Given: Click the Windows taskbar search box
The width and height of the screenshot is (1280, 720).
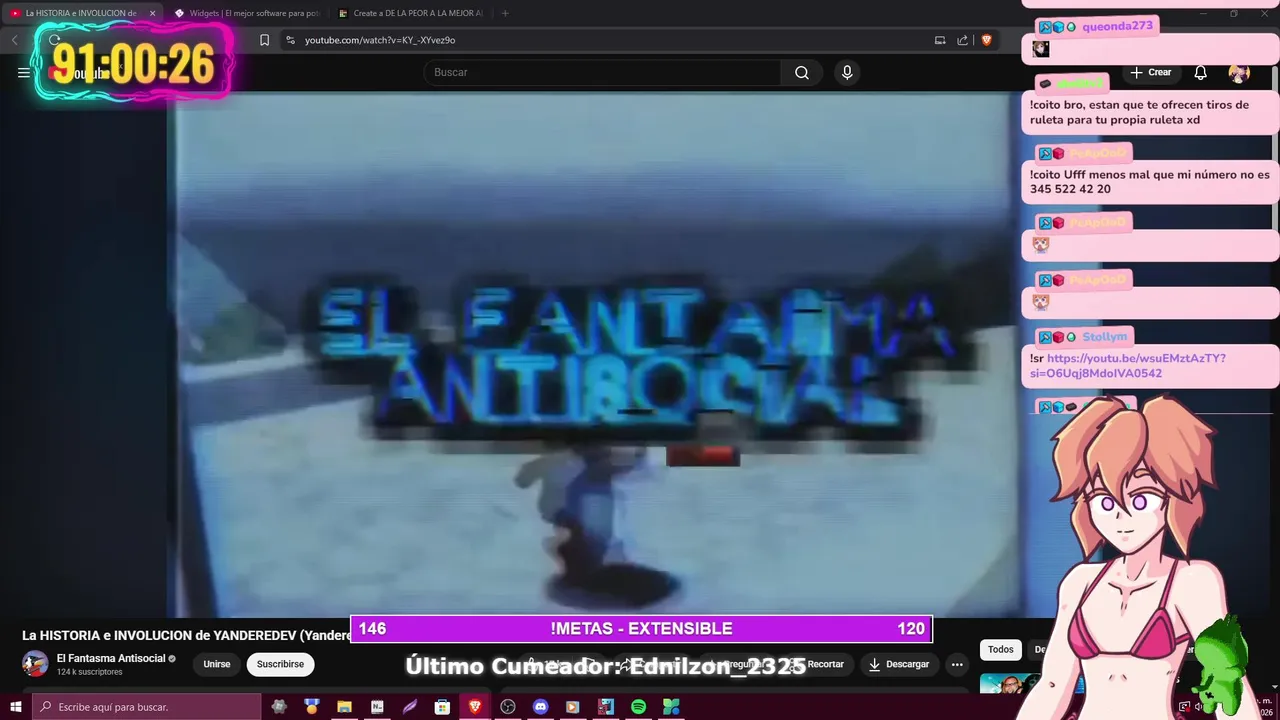Looking at the screenshot, I should point(146,707).
